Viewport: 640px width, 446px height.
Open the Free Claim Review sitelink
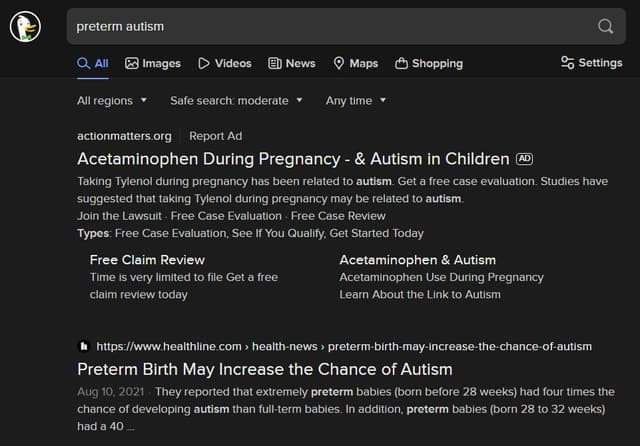147,259
